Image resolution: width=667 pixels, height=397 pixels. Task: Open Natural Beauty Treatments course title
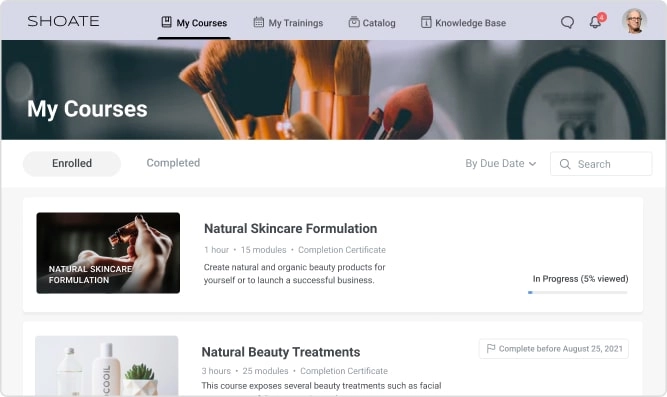(x=281, y=352)
